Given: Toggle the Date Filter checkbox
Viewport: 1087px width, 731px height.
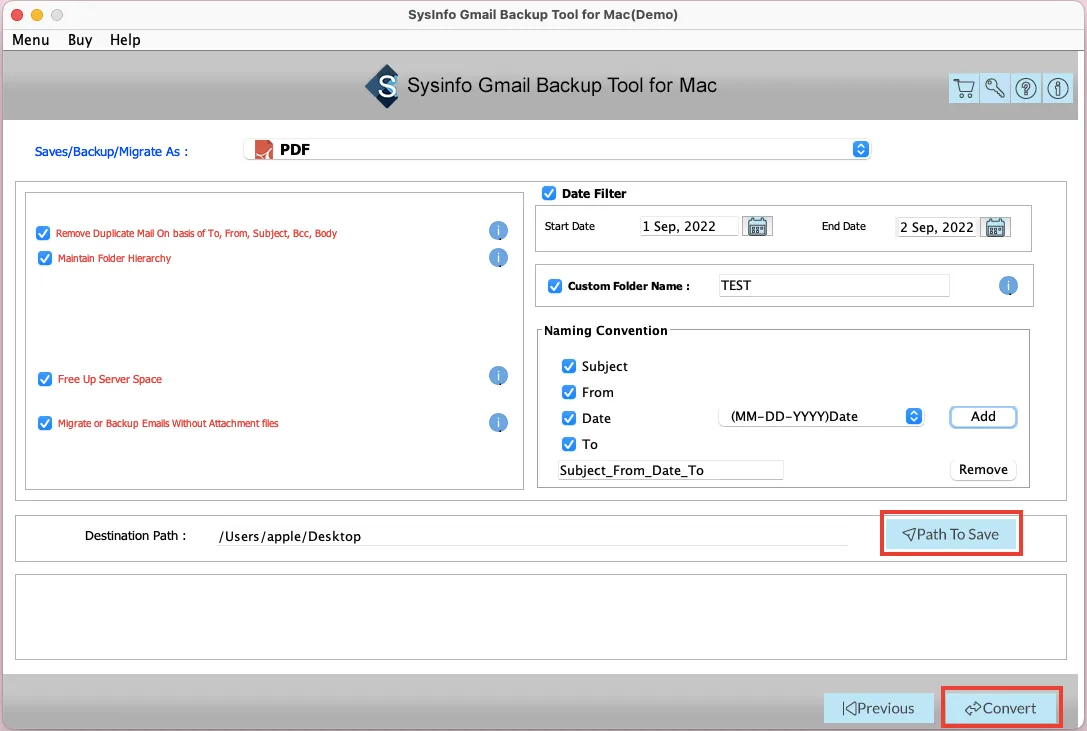Looking at the screenshot, I should [x=548, y=193].
